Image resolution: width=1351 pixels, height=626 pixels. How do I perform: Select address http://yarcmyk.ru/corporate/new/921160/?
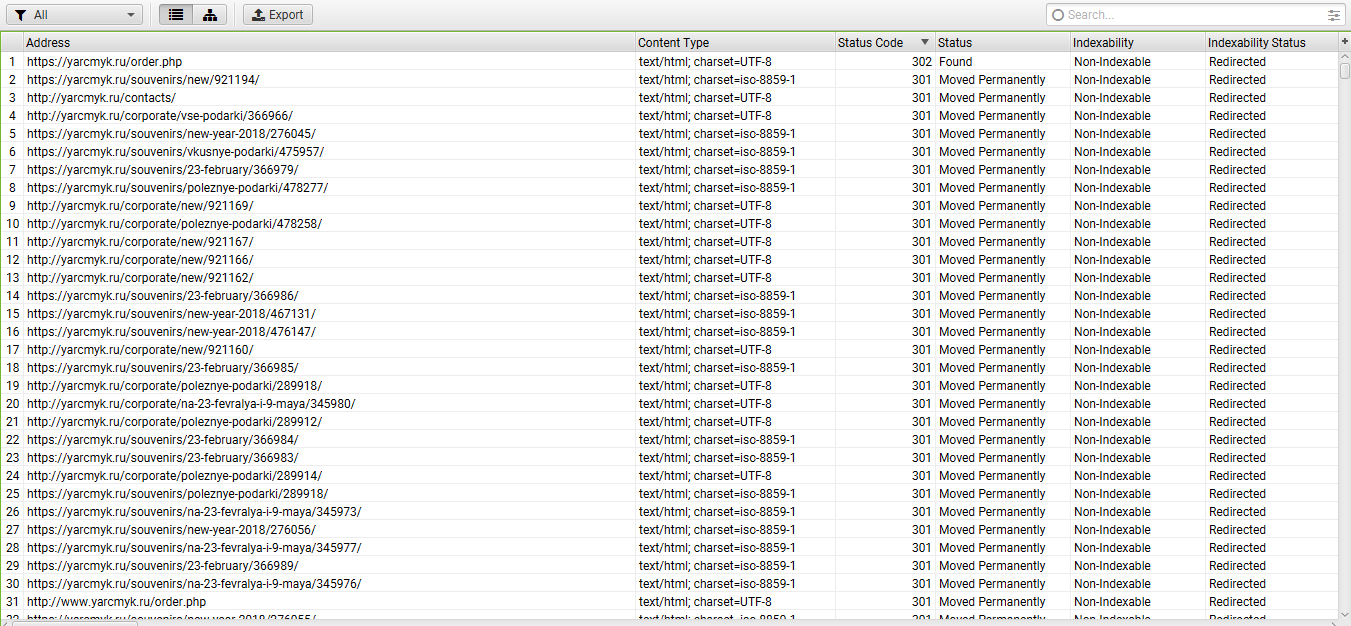click(140, 350)
